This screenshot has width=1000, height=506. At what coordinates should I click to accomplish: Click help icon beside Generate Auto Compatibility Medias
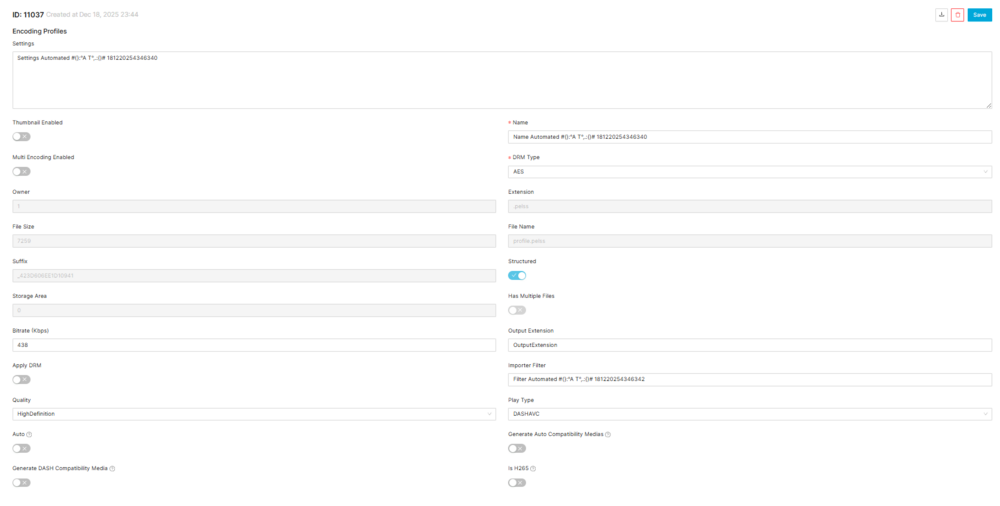click(x=608, y=434)
